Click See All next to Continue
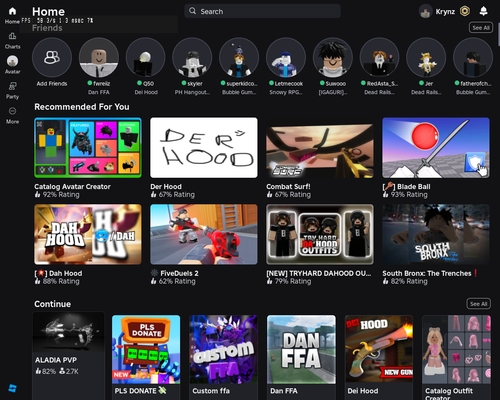The height and width of the screenshot is (400, 500). click(x=478, y=304)
